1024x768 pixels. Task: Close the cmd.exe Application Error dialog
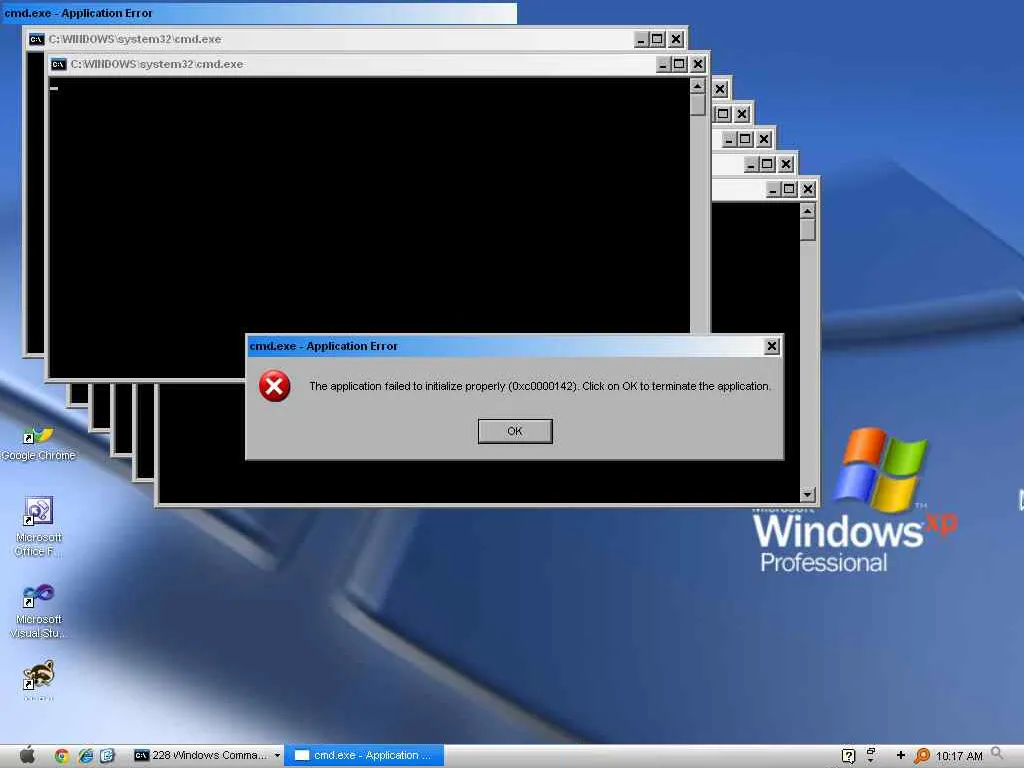point(772,346)
